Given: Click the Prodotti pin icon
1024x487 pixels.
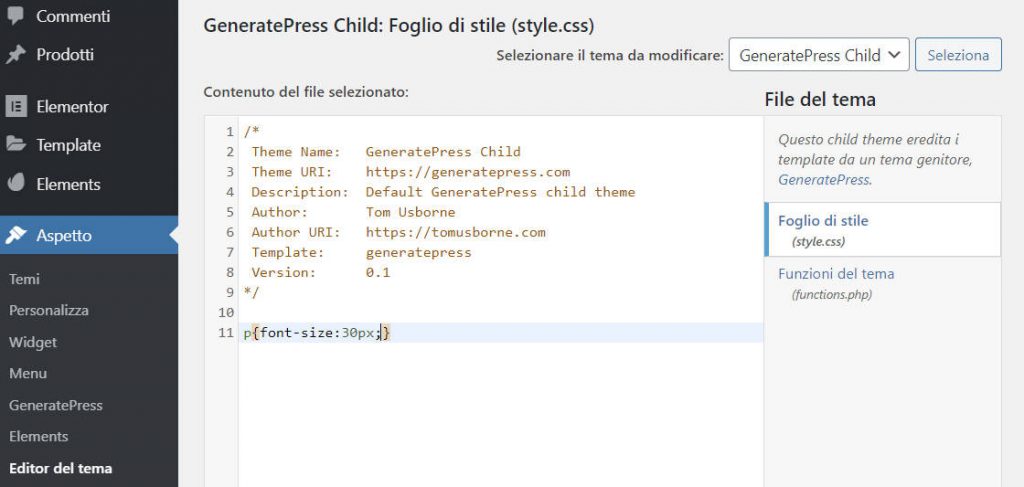Looking at the screenshot, I should pyautogui.click(x=16, y=55).
